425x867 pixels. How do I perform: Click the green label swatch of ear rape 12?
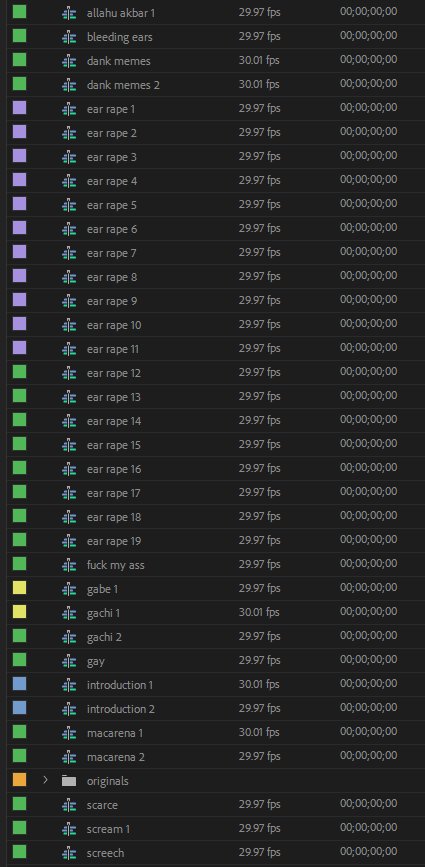click(x=19, y=371)
